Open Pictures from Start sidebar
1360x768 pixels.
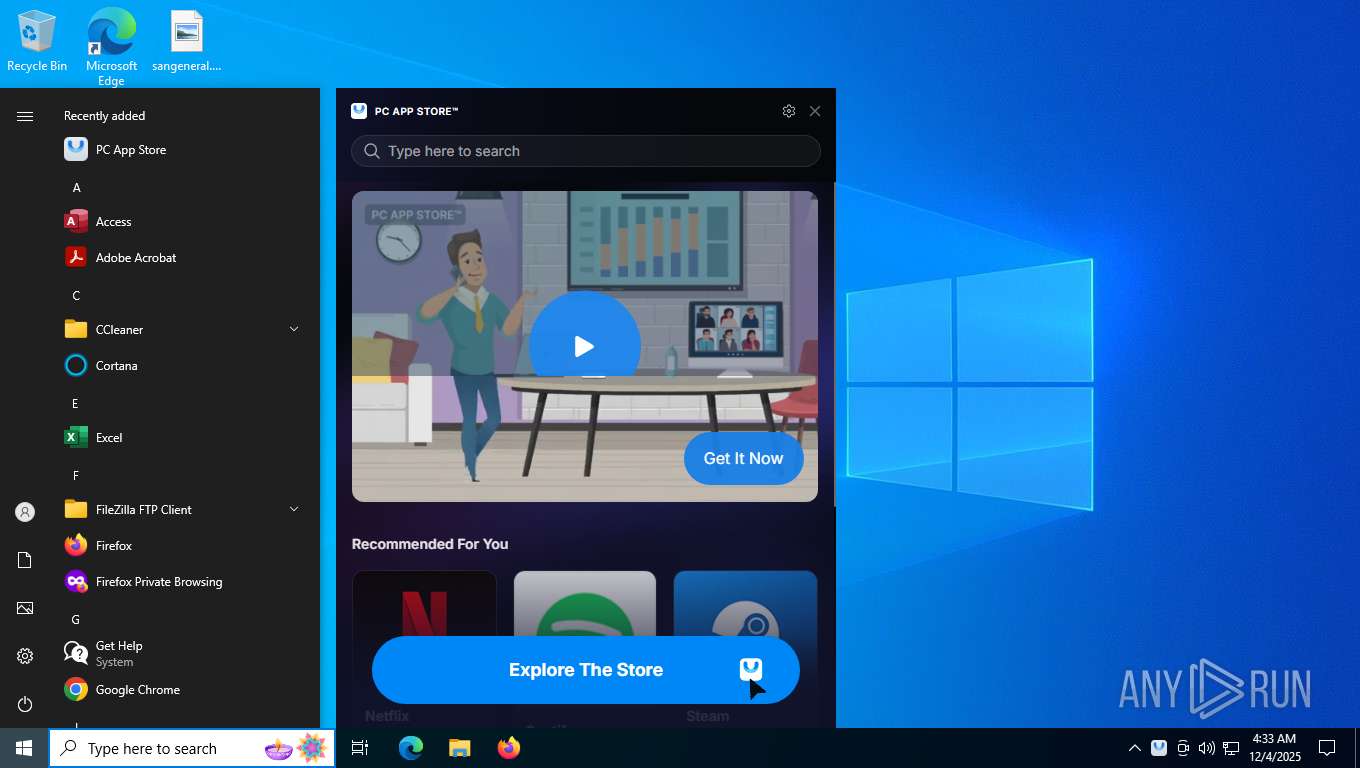pos(25,608)
